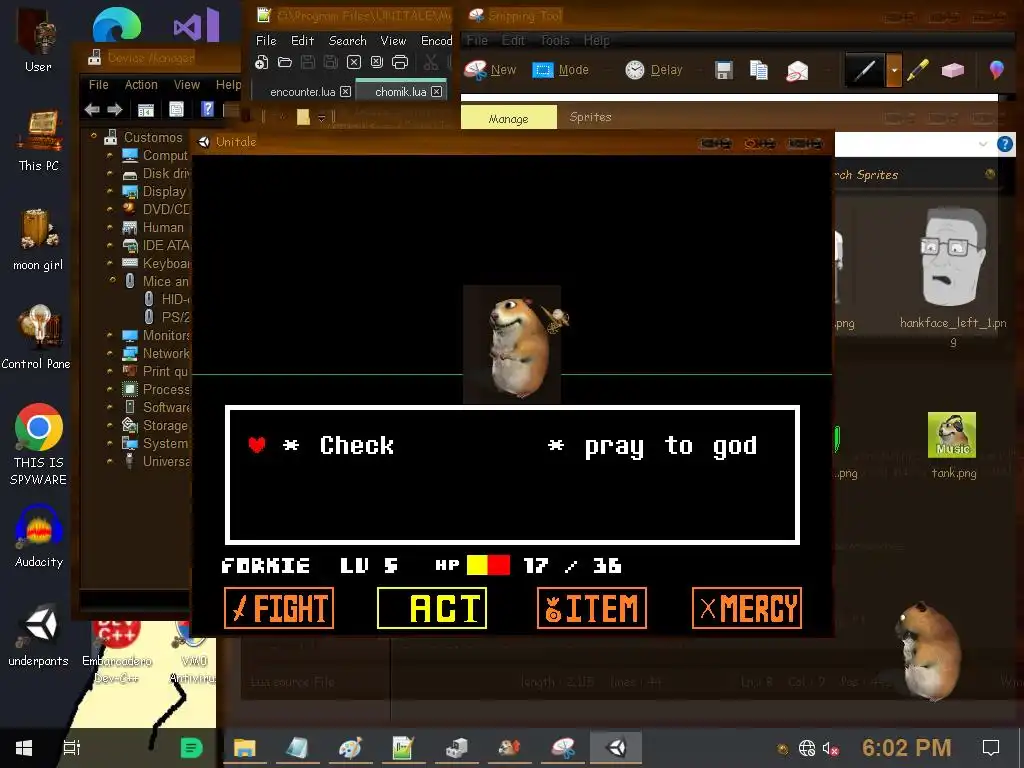
Task: Expand Disk drives node
Action: pyautogui.click(x=110, y=174)
